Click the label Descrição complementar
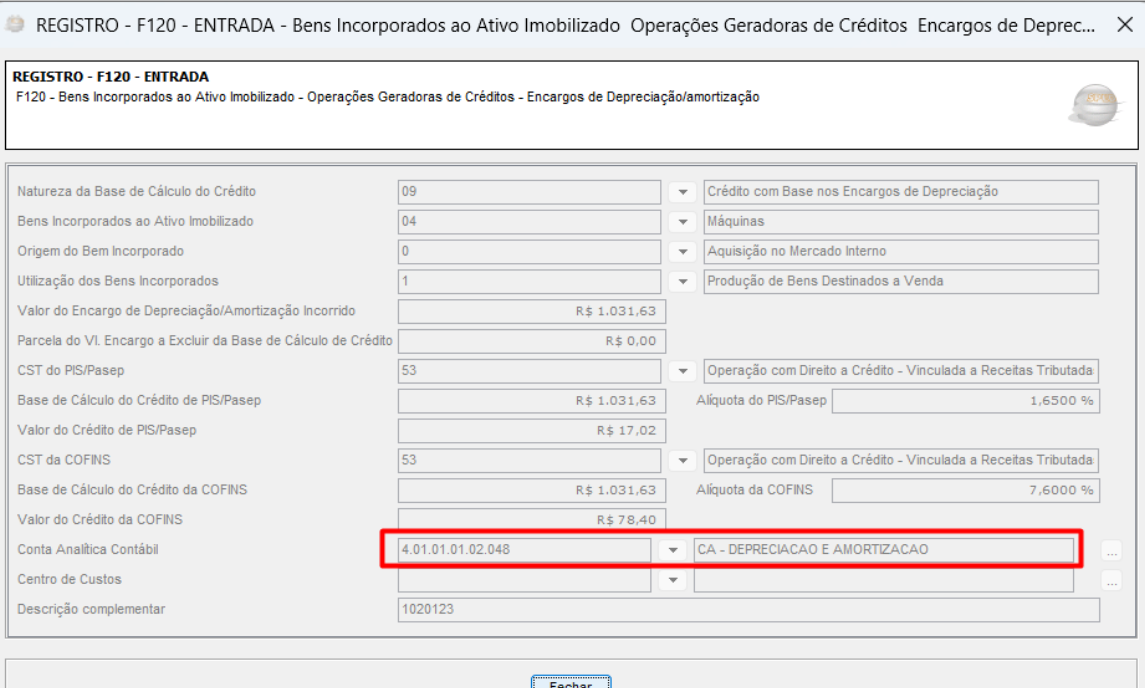This screenshot has width=1145, height=688. 91,610
